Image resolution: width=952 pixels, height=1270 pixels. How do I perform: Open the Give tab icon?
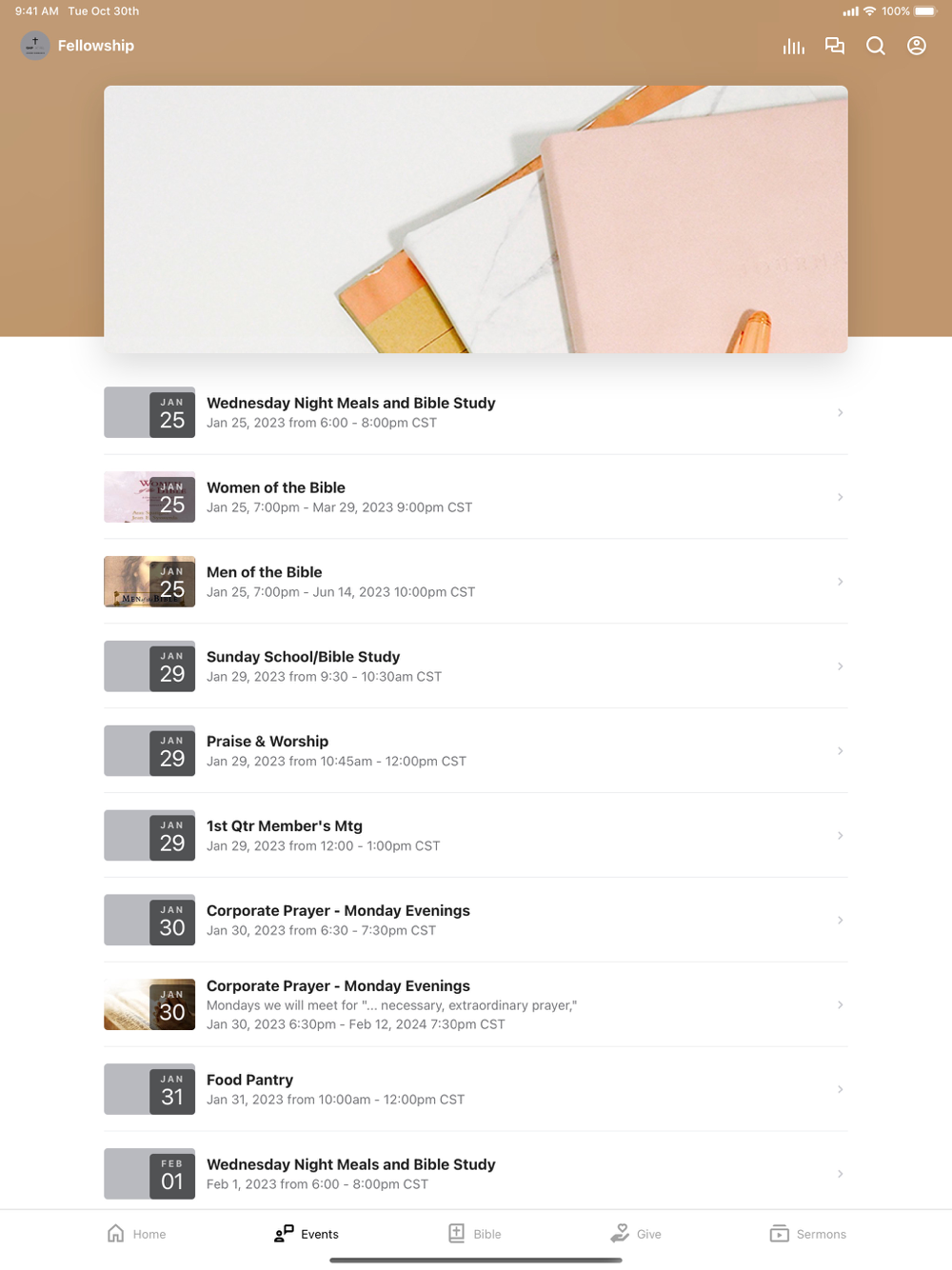(x=620, y=1234)
